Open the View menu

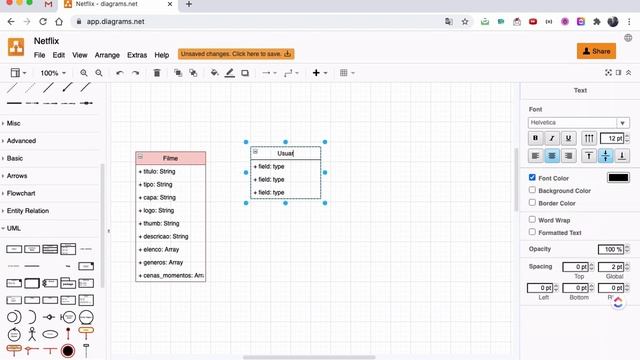click(x=80, y=55)
